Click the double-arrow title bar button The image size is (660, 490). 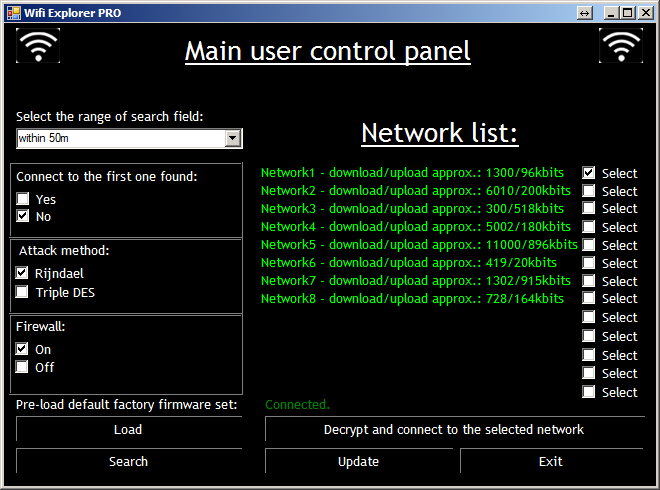(585, 13)
